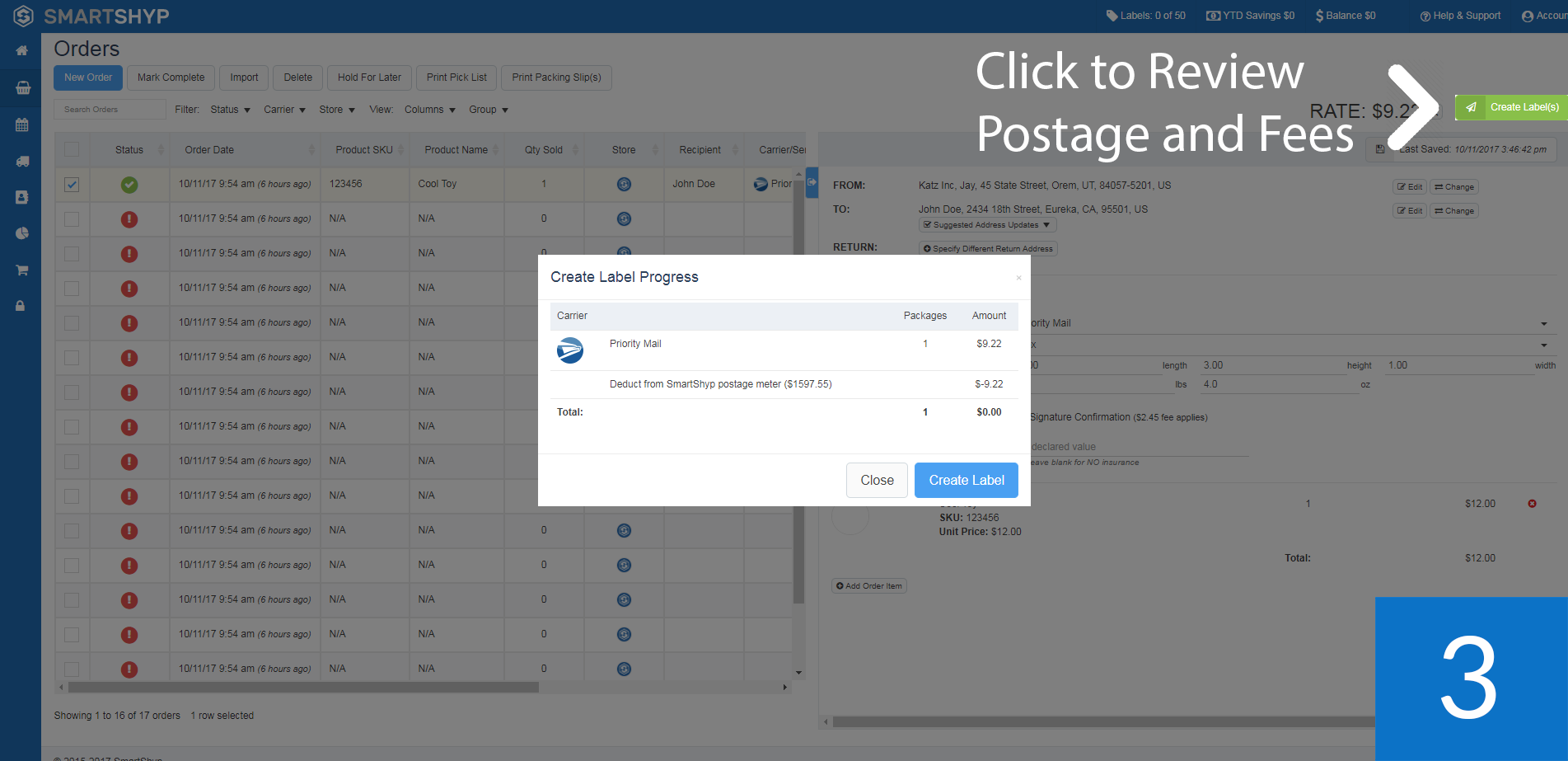Image resolution: width=1568 pixels, height=761 pixels.
Task: Sort by the Store column arrows
Action: (655, 150)
